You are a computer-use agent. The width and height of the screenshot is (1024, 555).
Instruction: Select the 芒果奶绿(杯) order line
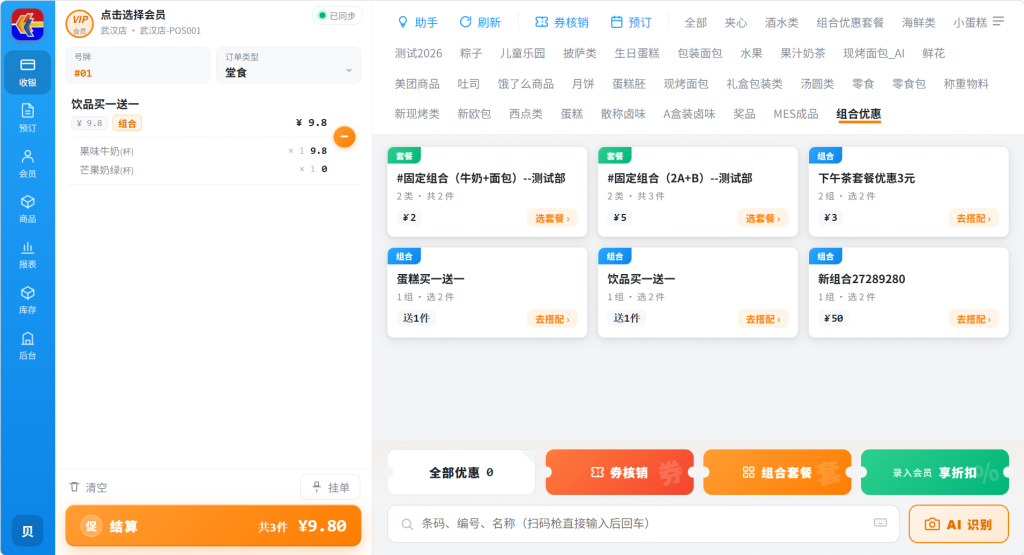203,170
